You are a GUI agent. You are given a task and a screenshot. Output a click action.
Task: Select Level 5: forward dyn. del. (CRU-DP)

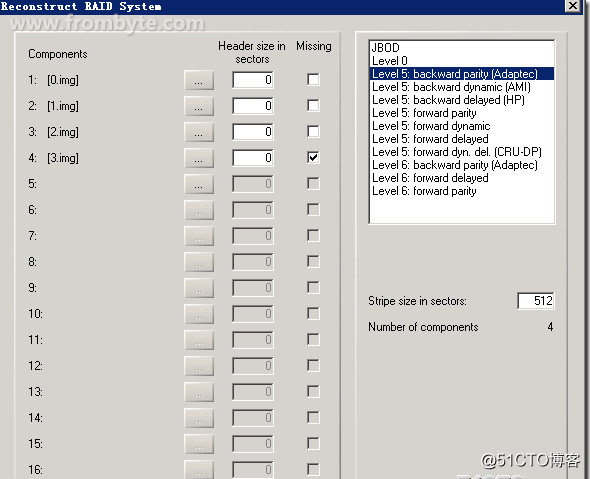[x=462, y=152]
